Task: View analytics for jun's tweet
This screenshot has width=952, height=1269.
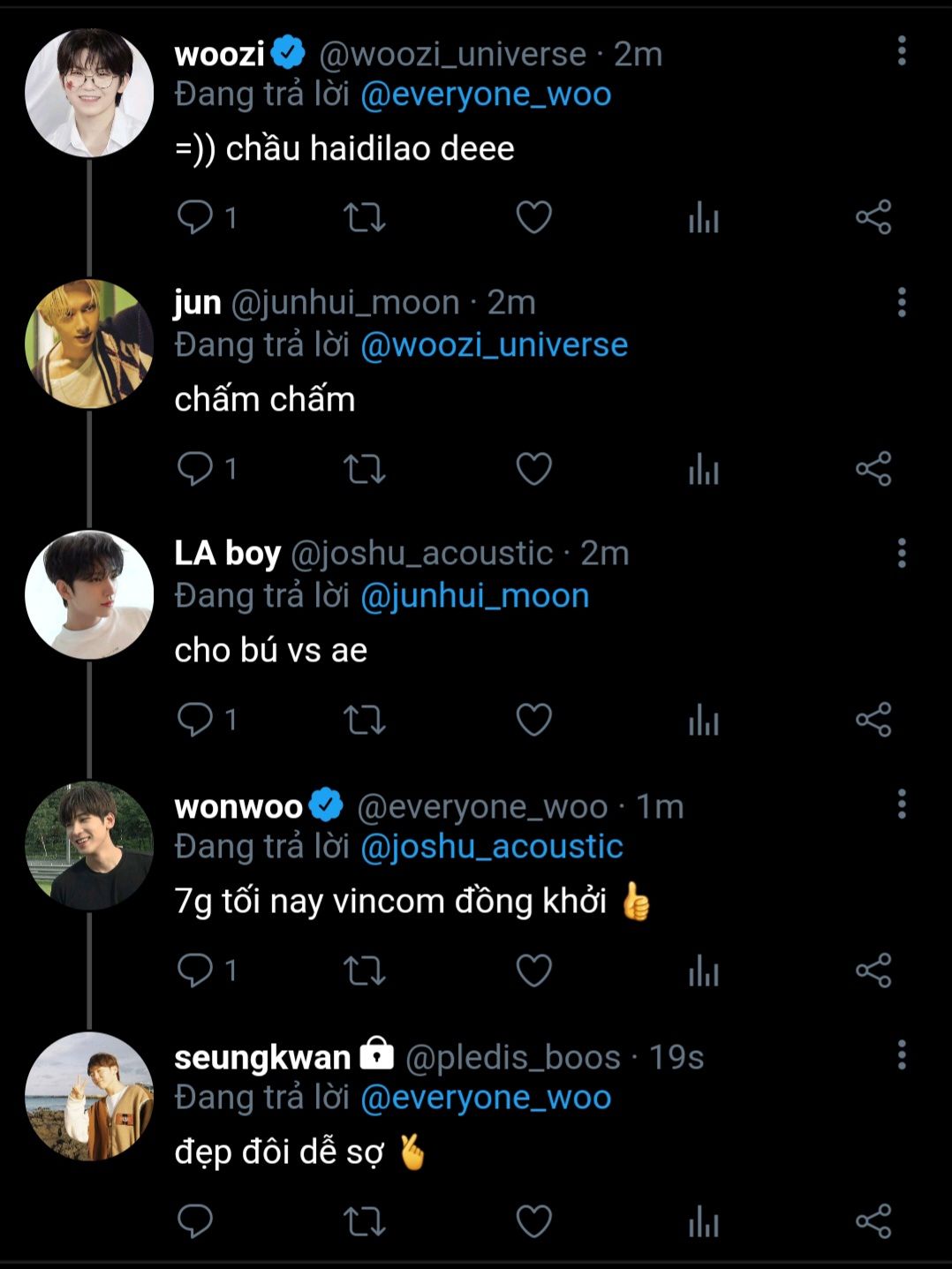Action: [704, 468]
